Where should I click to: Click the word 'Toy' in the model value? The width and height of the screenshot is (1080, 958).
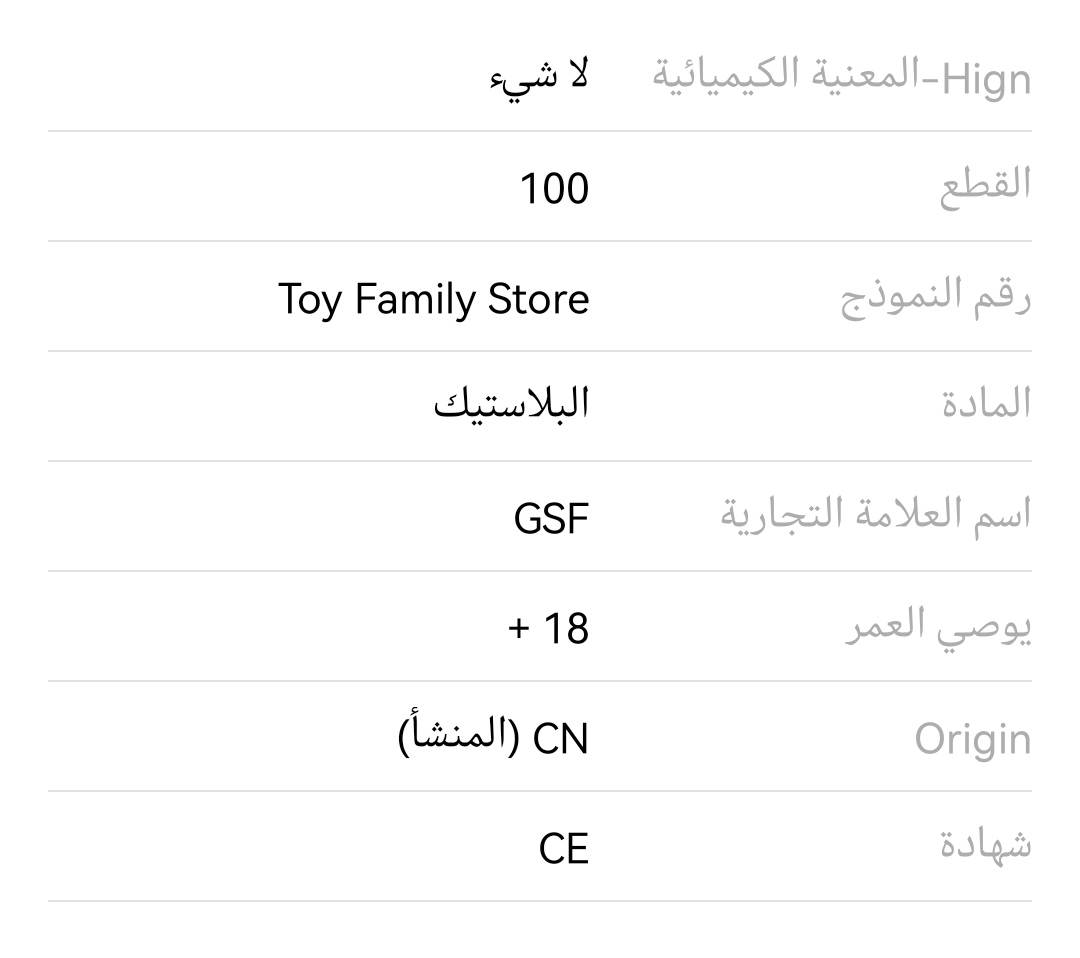pyautogui.click(x=310, y=300)
